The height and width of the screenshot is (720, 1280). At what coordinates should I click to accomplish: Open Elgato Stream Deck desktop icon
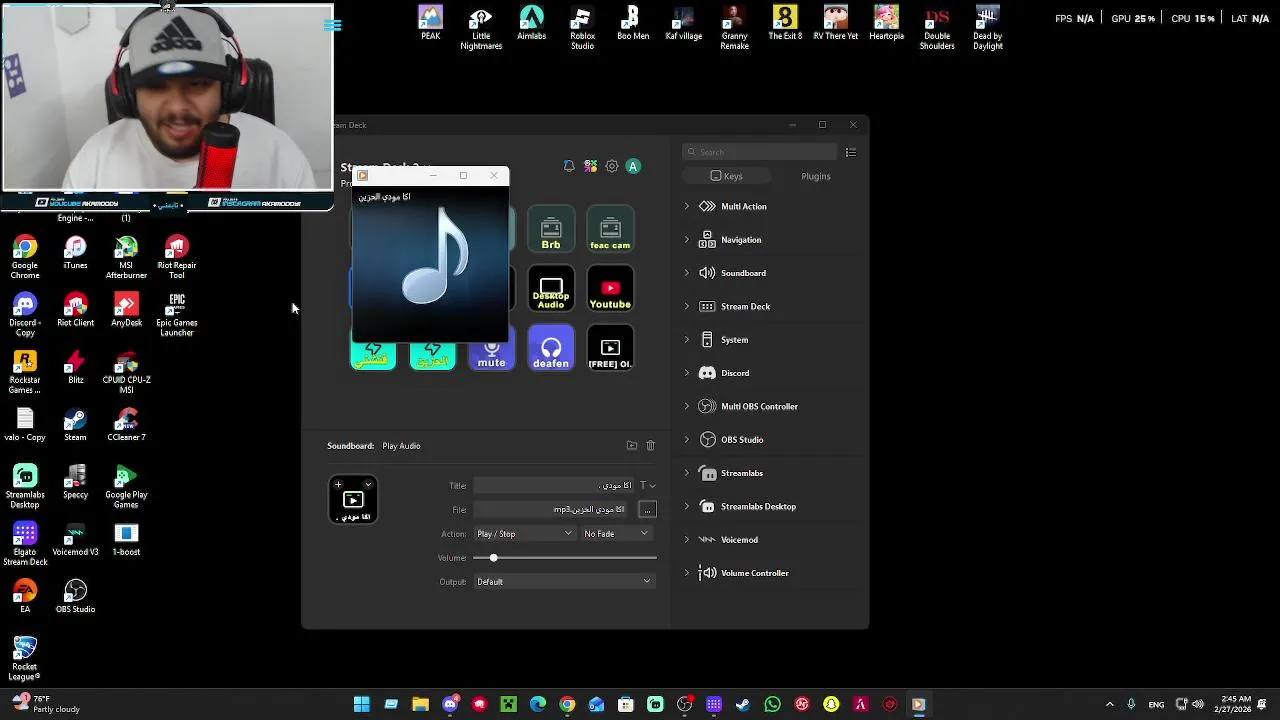tap(25, 545)
